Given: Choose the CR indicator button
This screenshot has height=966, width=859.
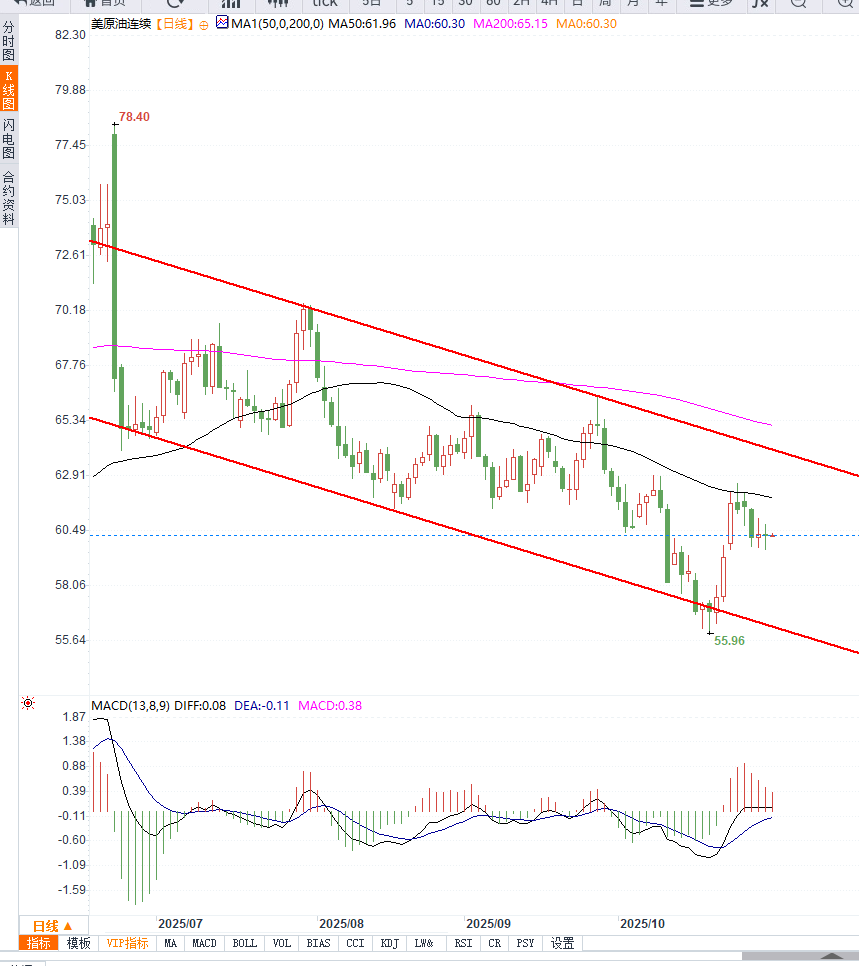Looking at the screenshot, I should 494,943.
